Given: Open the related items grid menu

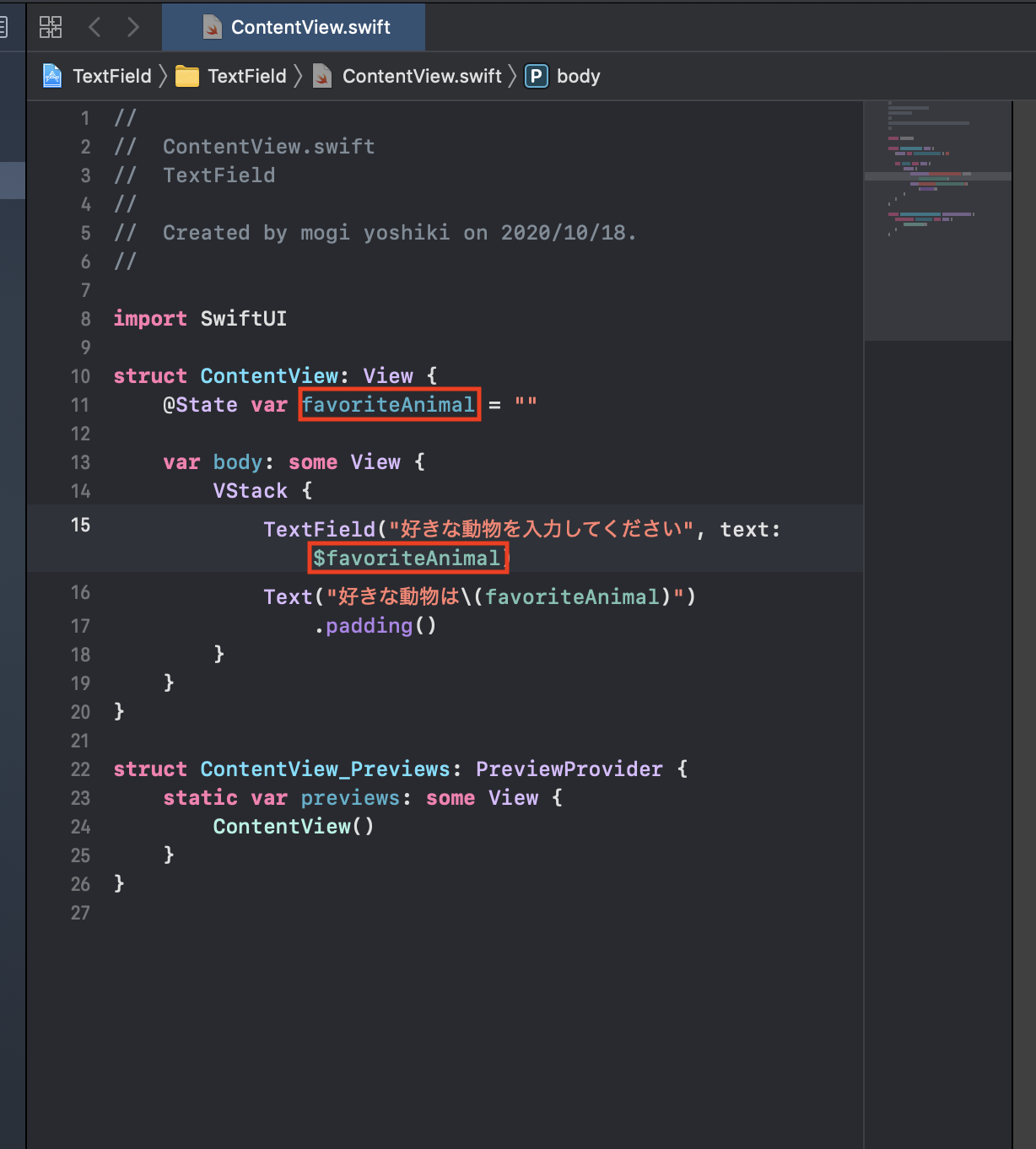Looking at the screenshot, I should (51, 27).
